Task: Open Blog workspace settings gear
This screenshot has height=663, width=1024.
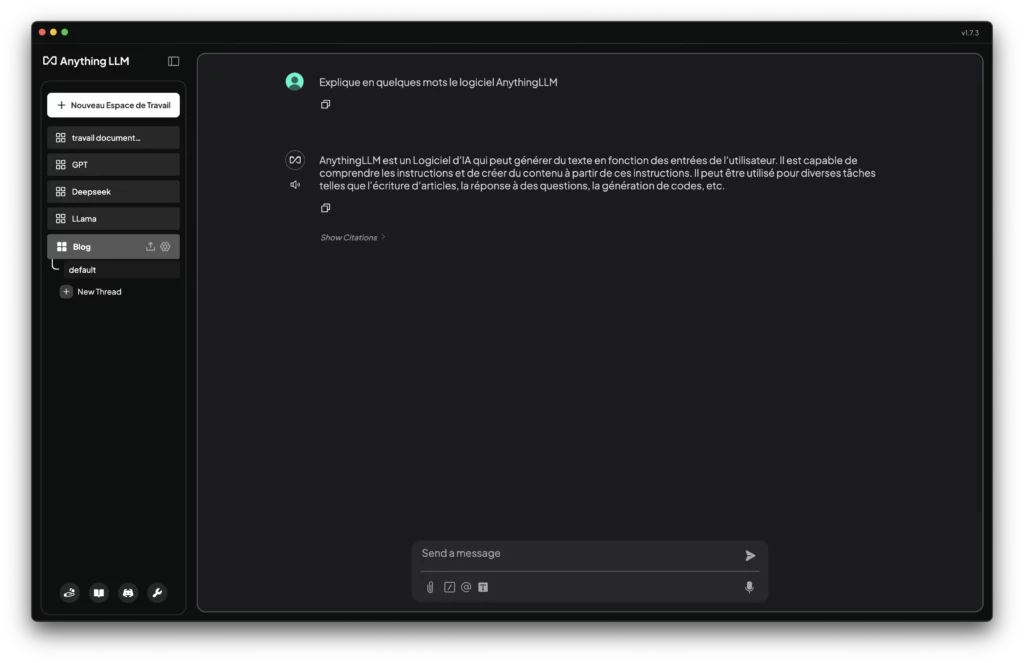Action: point(165,246)
